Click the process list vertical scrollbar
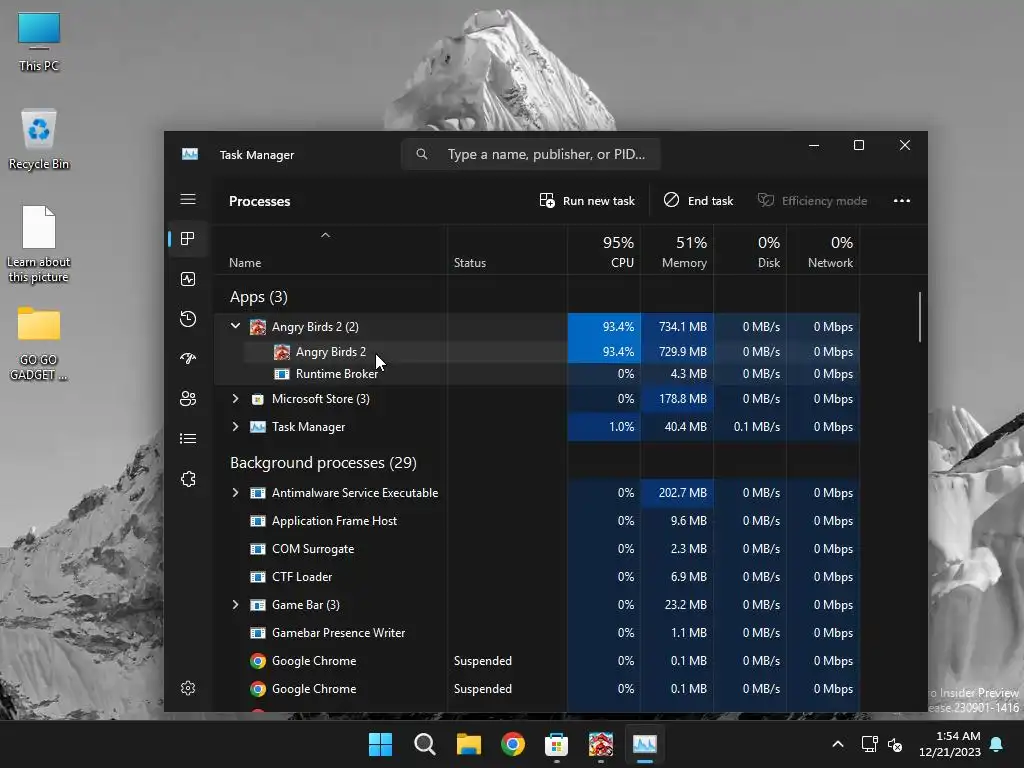The height and width of the screenshot is (768, 1024). click(x=920, y=317)
